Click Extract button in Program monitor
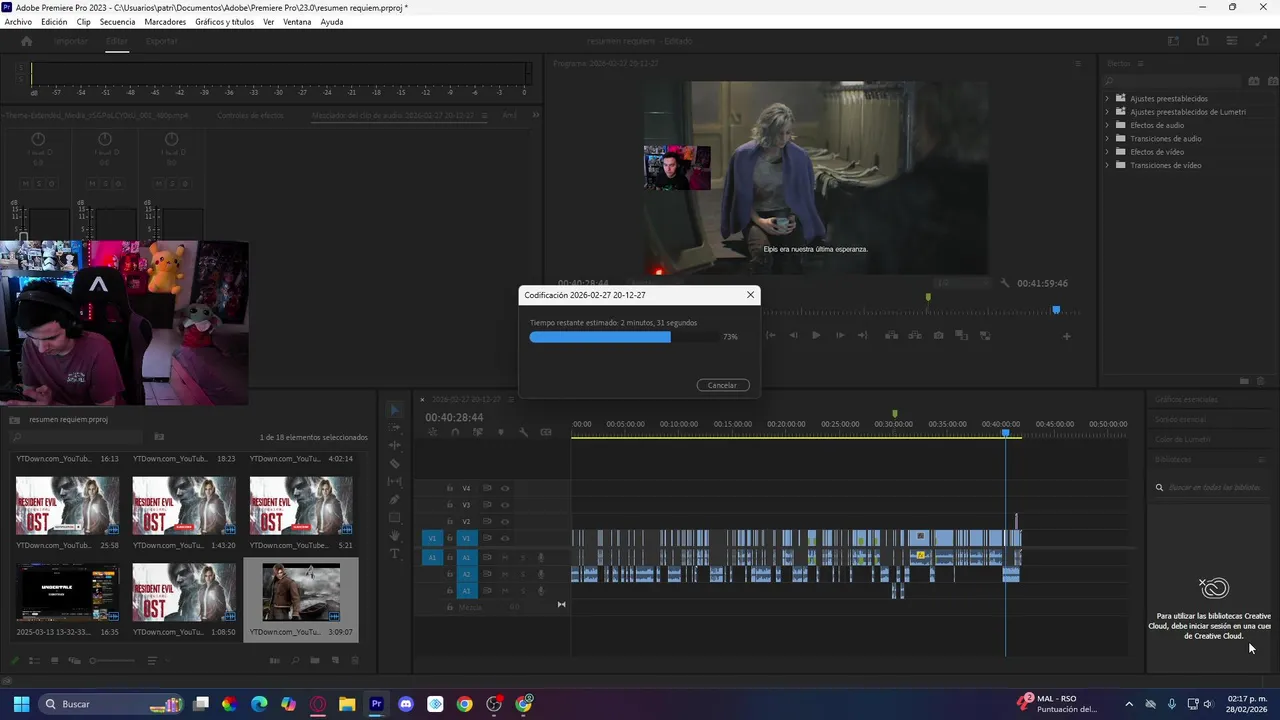Screen dimensions: 1280x720 [914, 336]
